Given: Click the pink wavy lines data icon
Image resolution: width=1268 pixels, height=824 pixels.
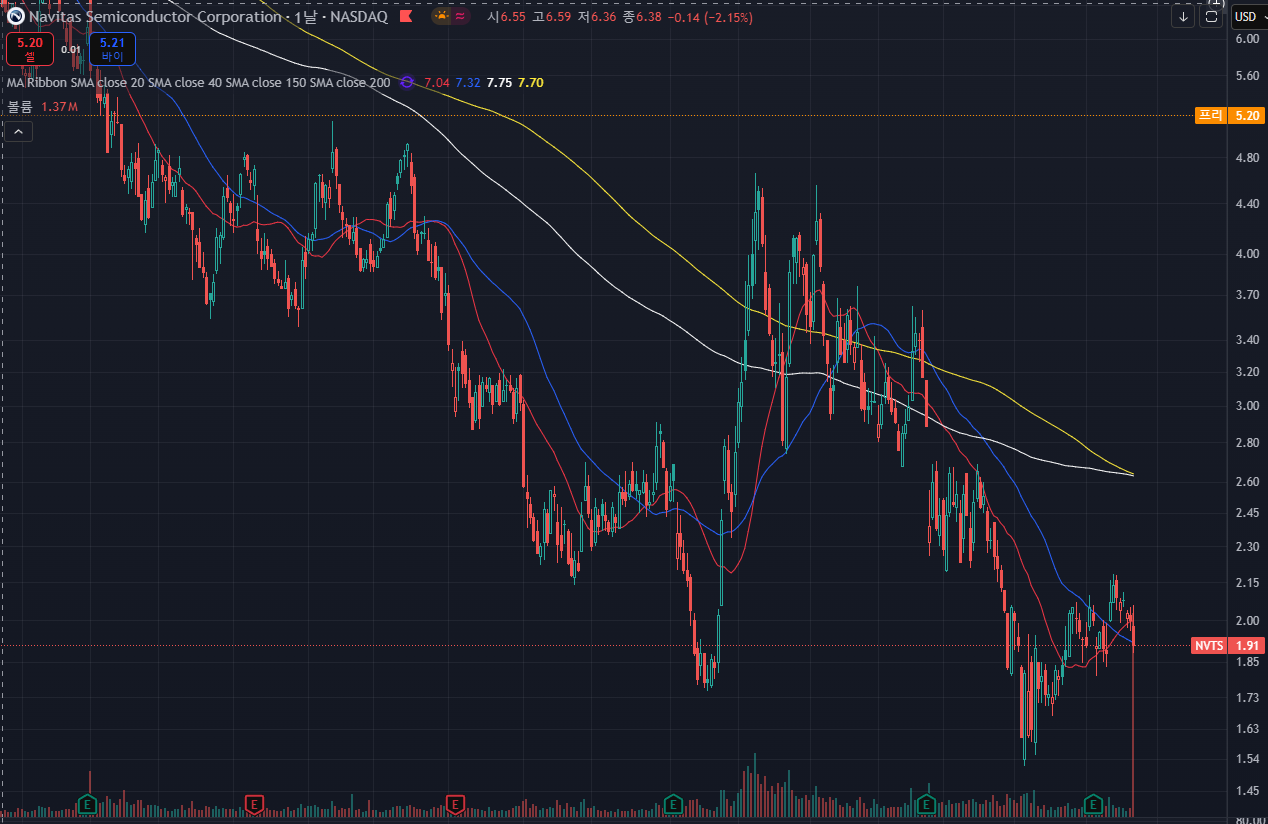Looking at the screenshot, I should pyautogui.click(x=459, y=17).
